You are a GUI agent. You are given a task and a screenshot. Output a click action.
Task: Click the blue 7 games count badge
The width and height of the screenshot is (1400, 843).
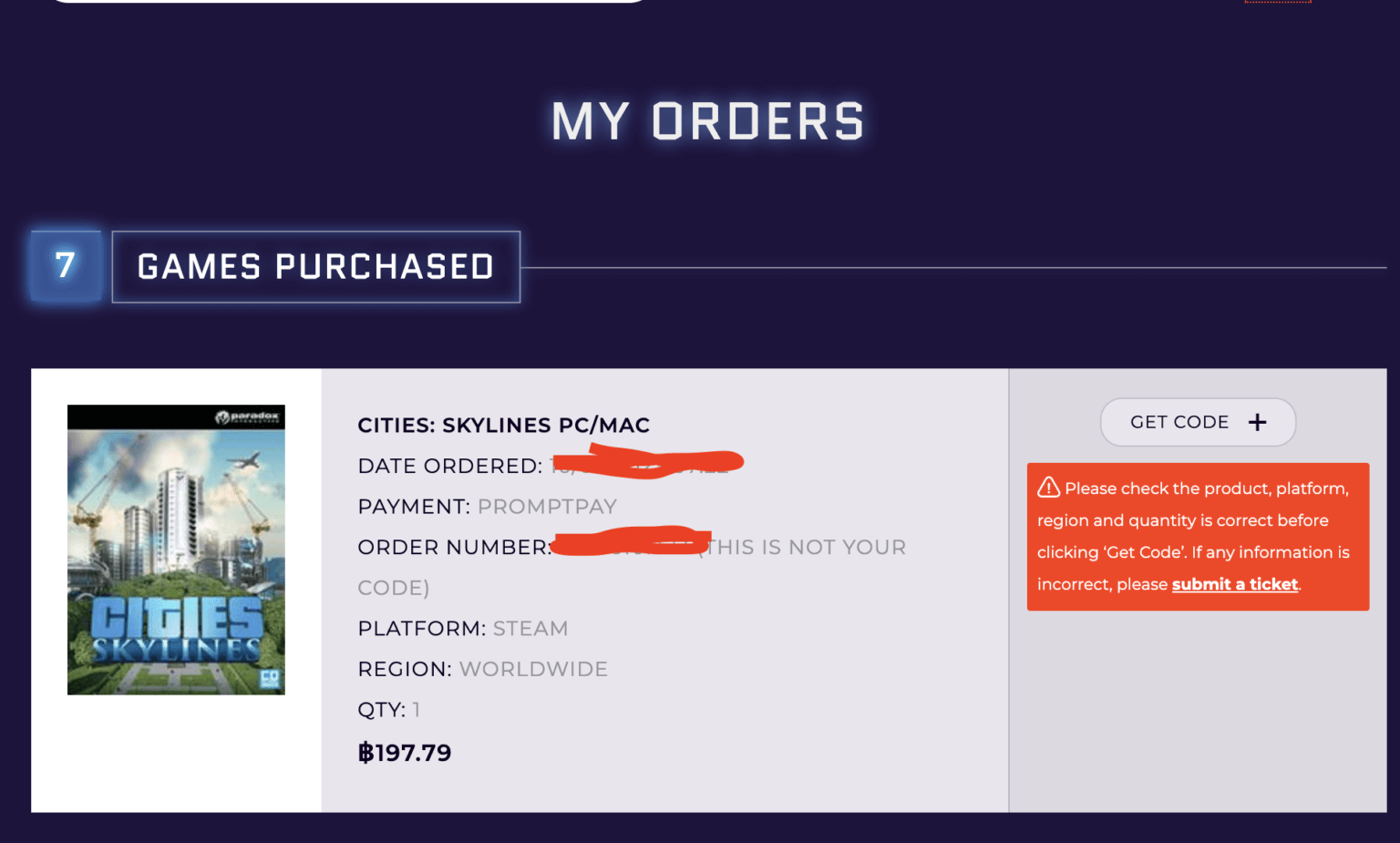(x=65, y=265)
